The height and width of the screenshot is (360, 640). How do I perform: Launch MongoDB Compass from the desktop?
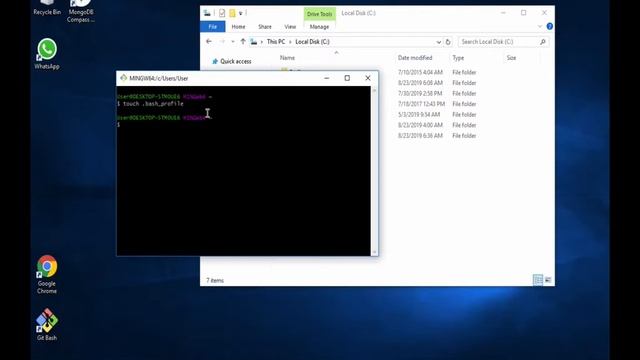81,11
